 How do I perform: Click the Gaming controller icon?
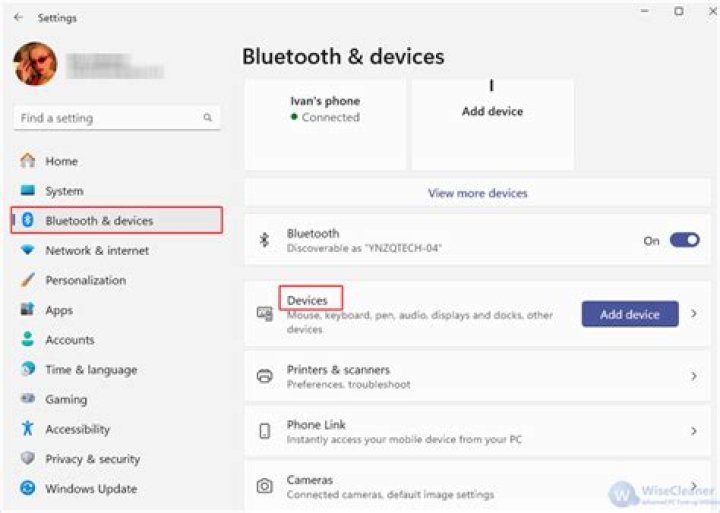28,399
